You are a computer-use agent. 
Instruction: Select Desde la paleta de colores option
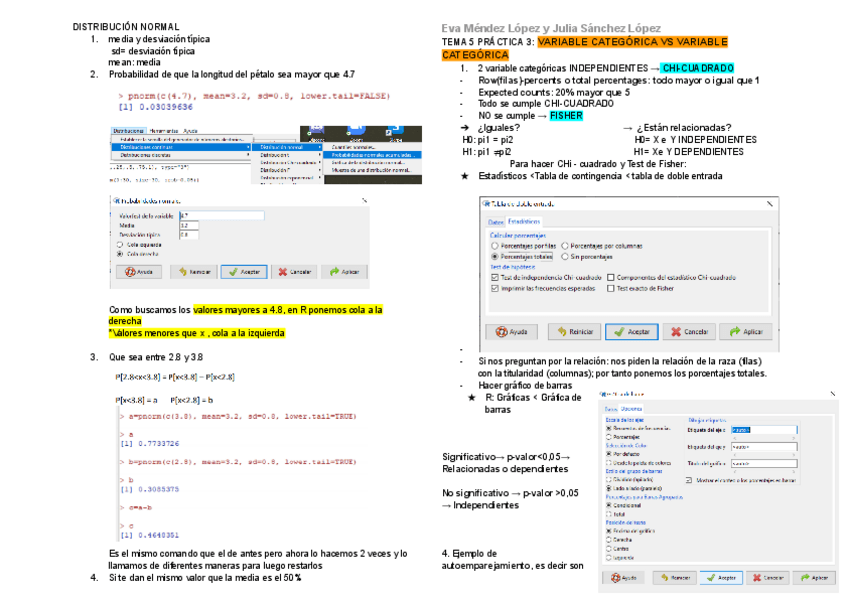608,463
